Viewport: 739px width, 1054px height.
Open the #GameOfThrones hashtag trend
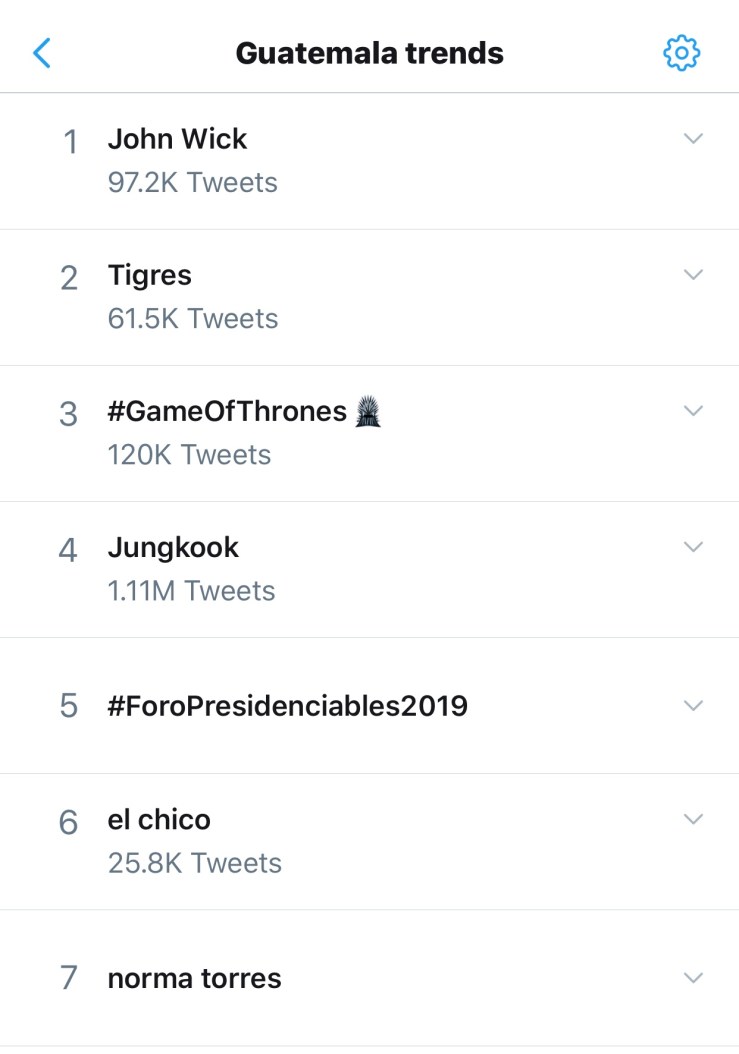(x=227, y=411)
